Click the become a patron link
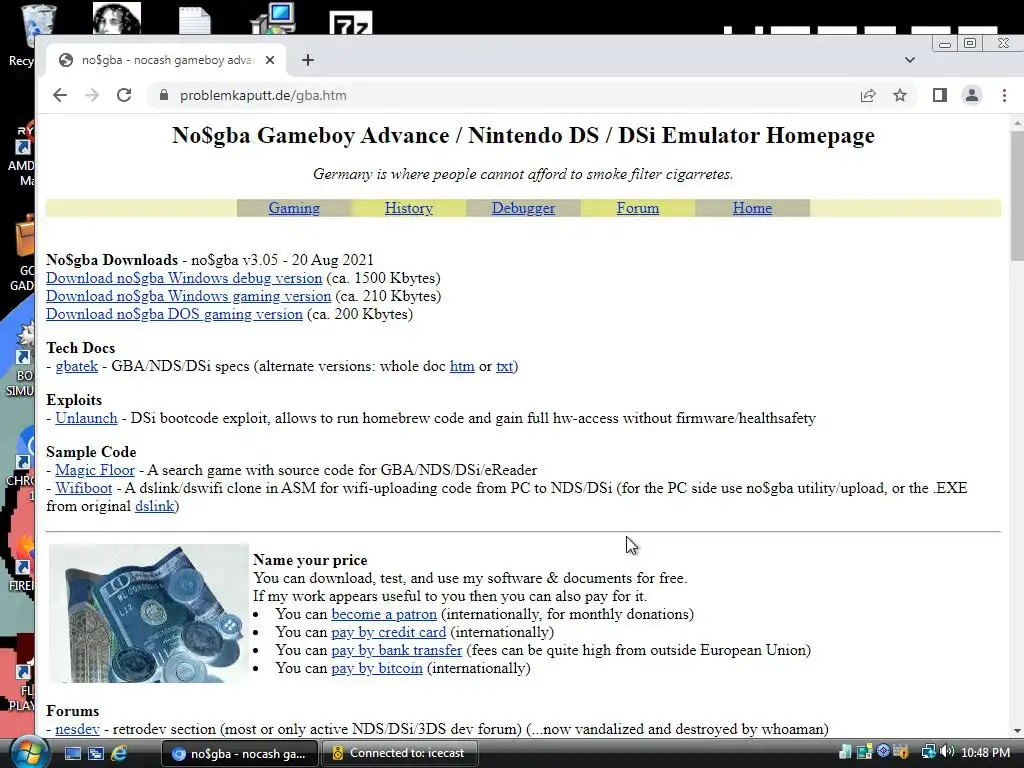Image resolution: width=1024 pixels, height=768 pixels. 384,615
